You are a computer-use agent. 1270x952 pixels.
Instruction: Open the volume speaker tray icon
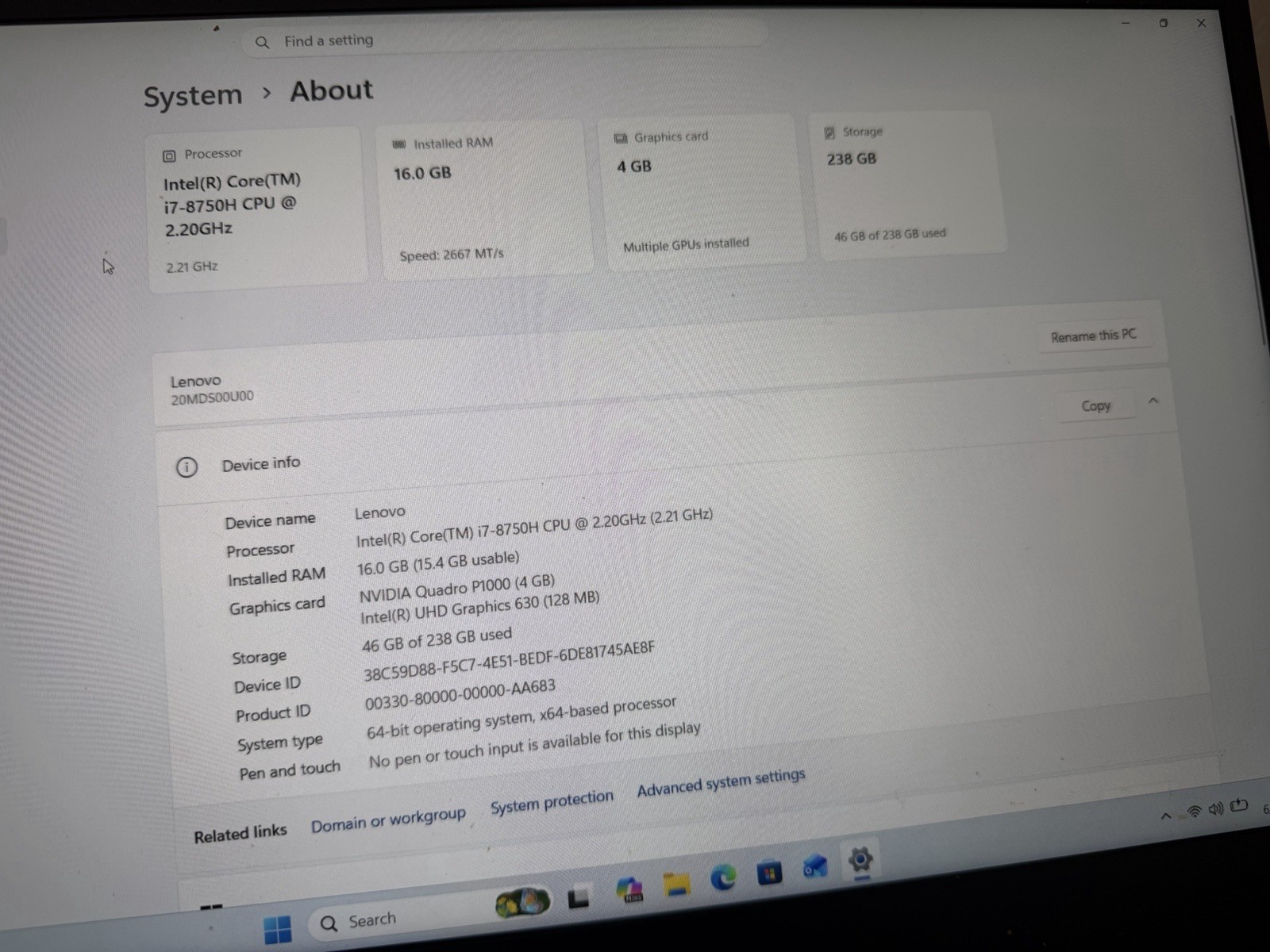coord(1216,809)
